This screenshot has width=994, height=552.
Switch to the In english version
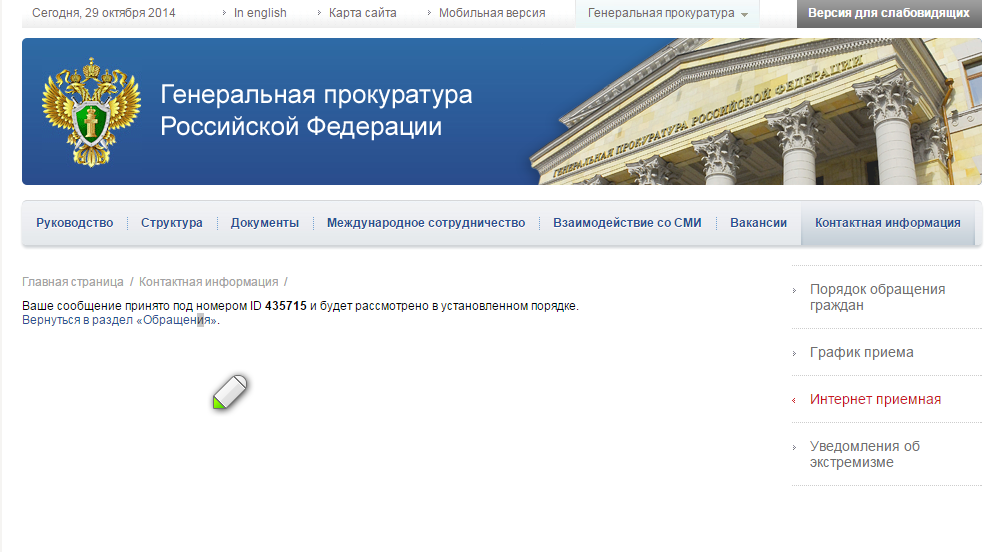pyautogui.click(x=260, y=13)
